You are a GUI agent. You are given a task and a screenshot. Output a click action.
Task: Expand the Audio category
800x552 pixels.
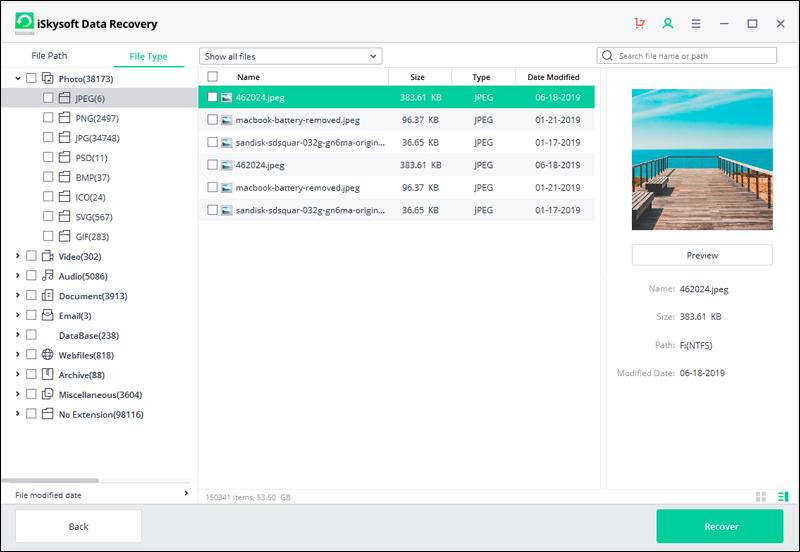pos(18,275)
